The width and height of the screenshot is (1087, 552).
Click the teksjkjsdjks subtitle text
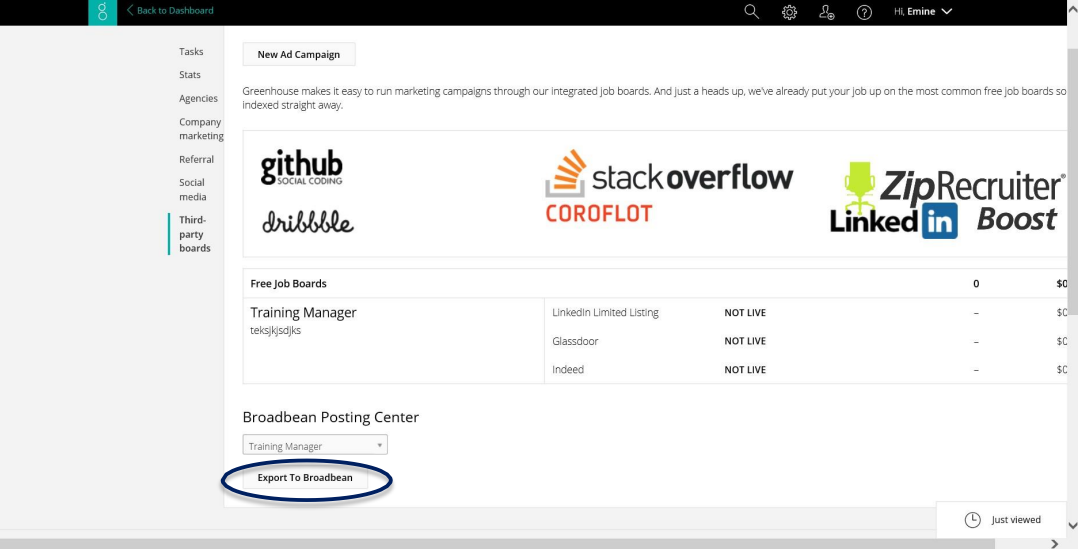276,331
